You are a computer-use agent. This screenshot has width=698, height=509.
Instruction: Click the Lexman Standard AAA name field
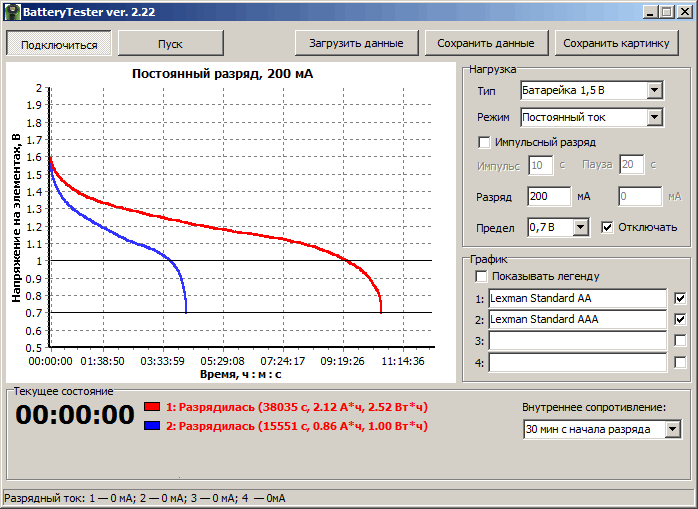coord(577,319)
